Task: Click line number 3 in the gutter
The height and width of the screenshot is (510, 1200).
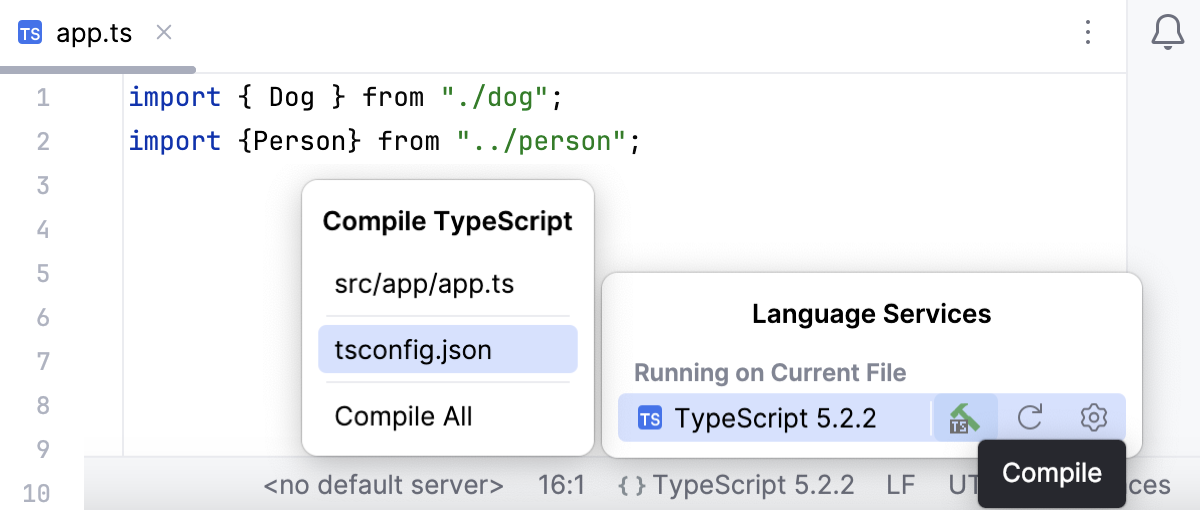Action: coord(42,186)
